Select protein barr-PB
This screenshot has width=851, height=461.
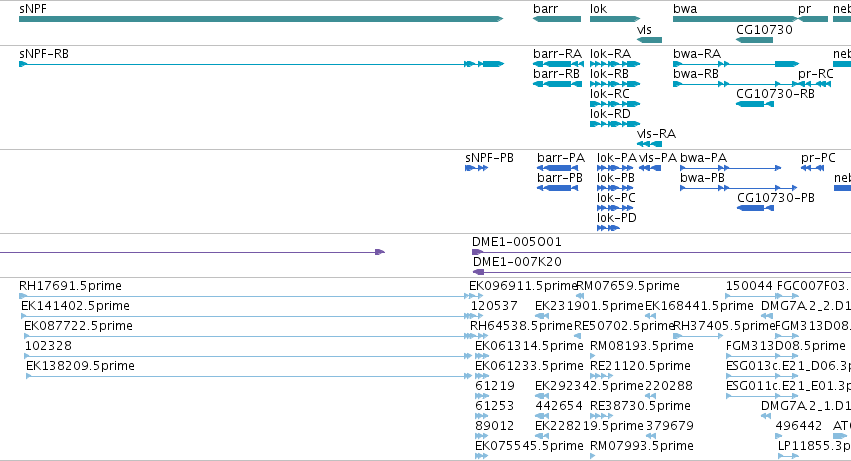tap(557, 188)
